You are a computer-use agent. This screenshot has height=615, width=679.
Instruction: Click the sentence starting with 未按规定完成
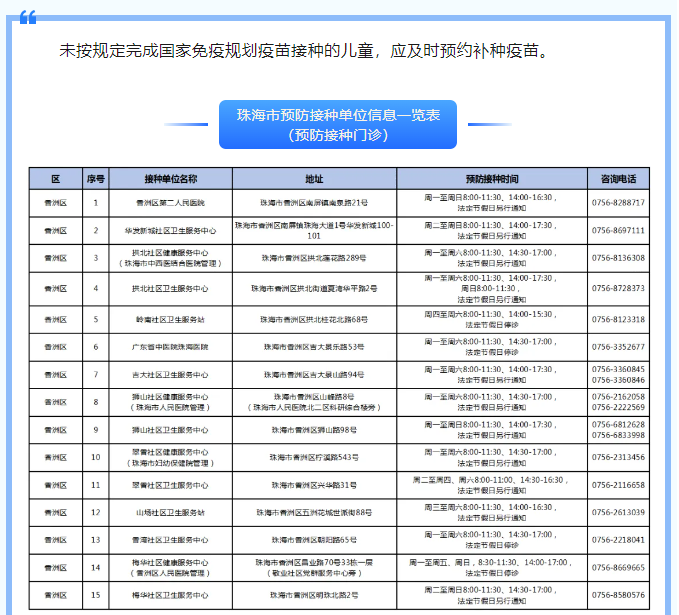pyautogui.click(x=305, y=51)
